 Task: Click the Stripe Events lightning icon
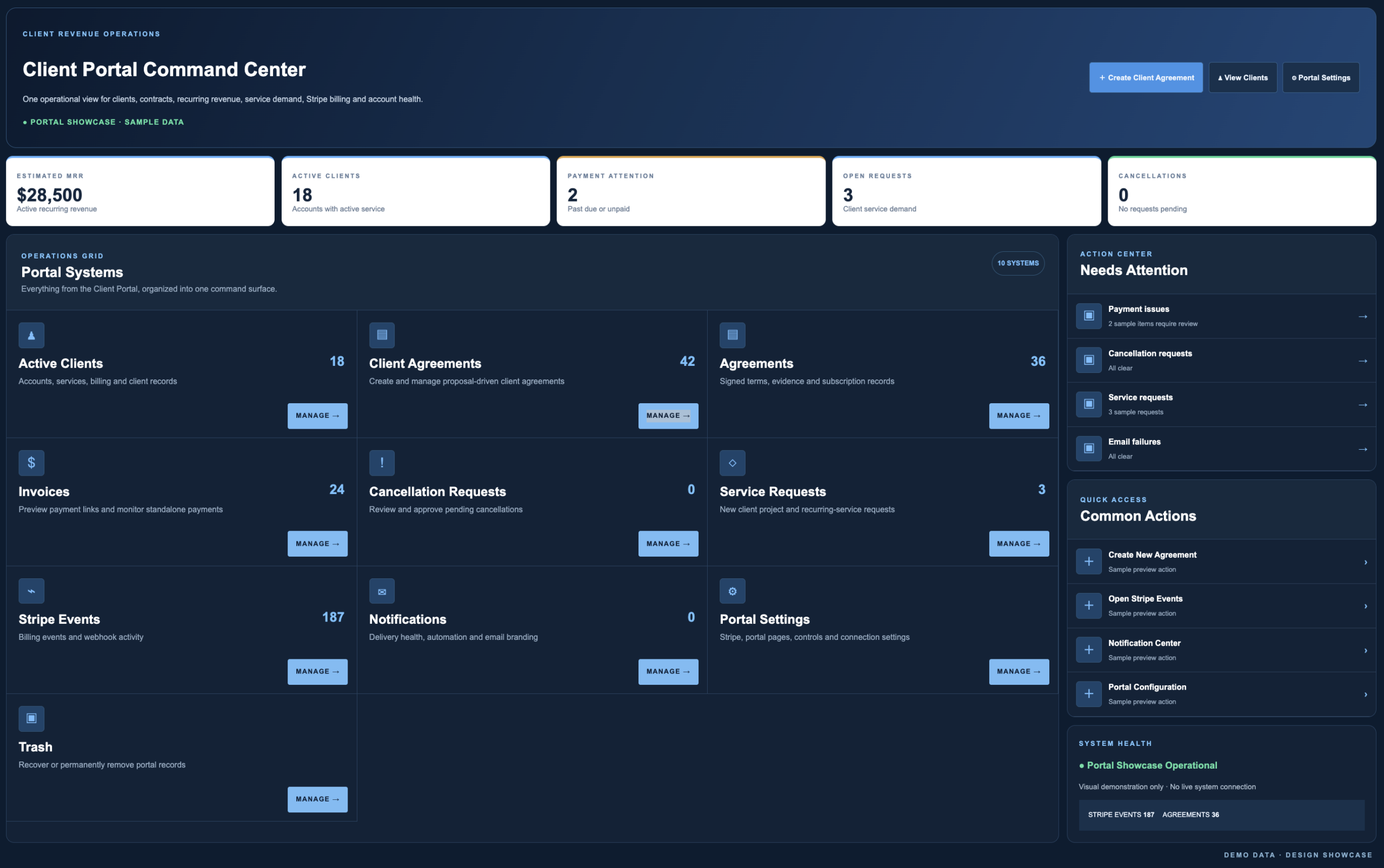click(31, 591)
